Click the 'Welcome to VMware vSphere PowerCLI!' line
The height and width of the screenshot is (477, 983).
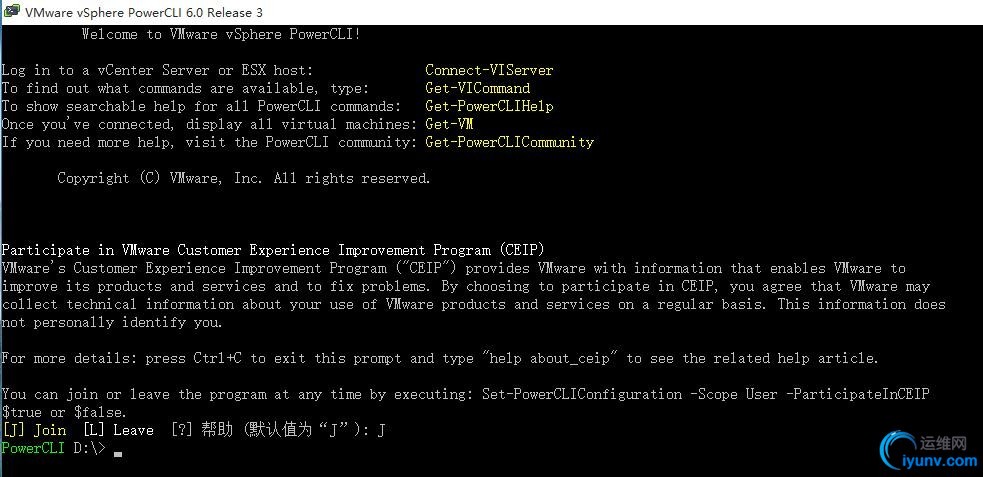(x=220, y=34)
